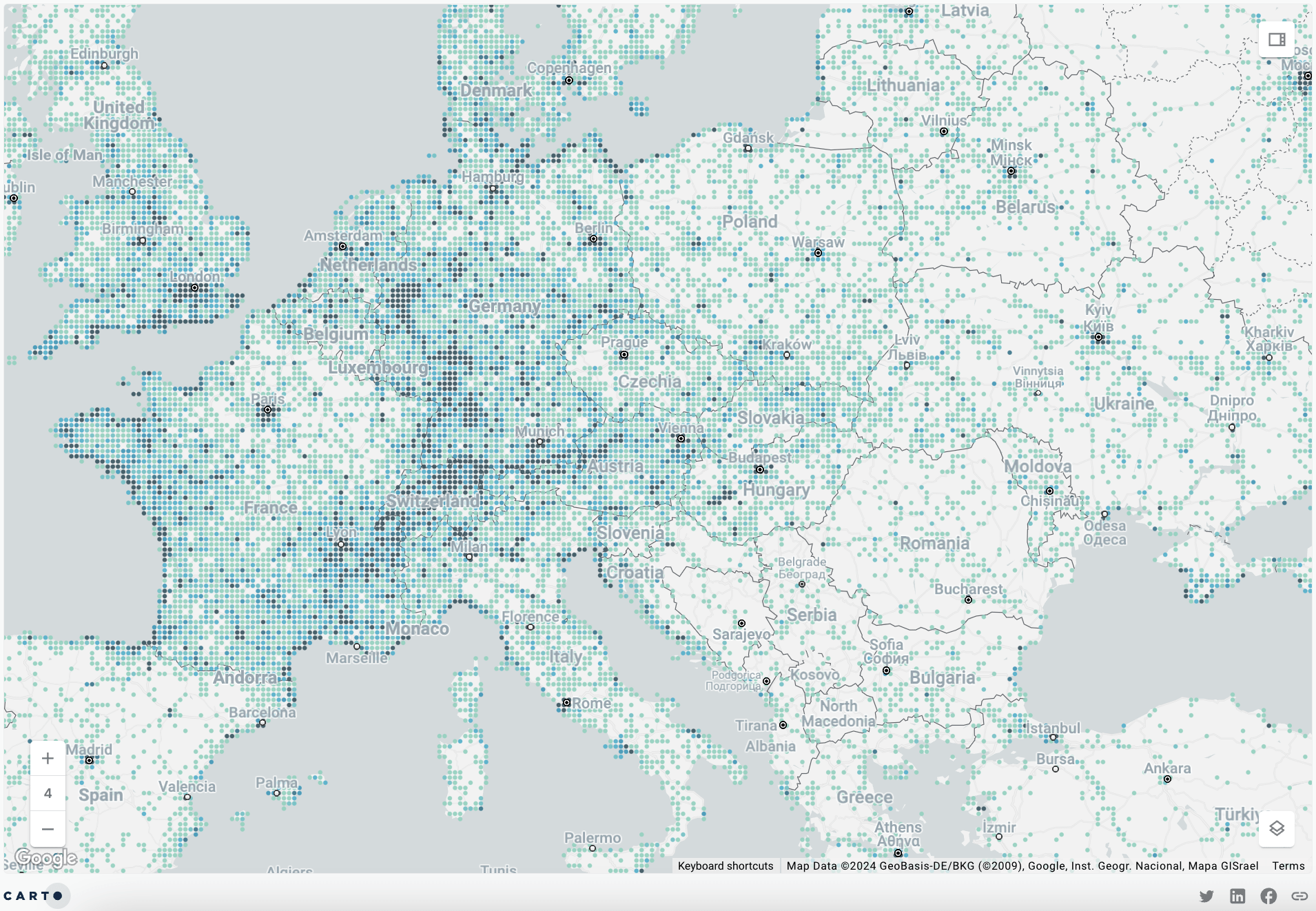Share the map on Facebook

click(x=1269, y=895)
